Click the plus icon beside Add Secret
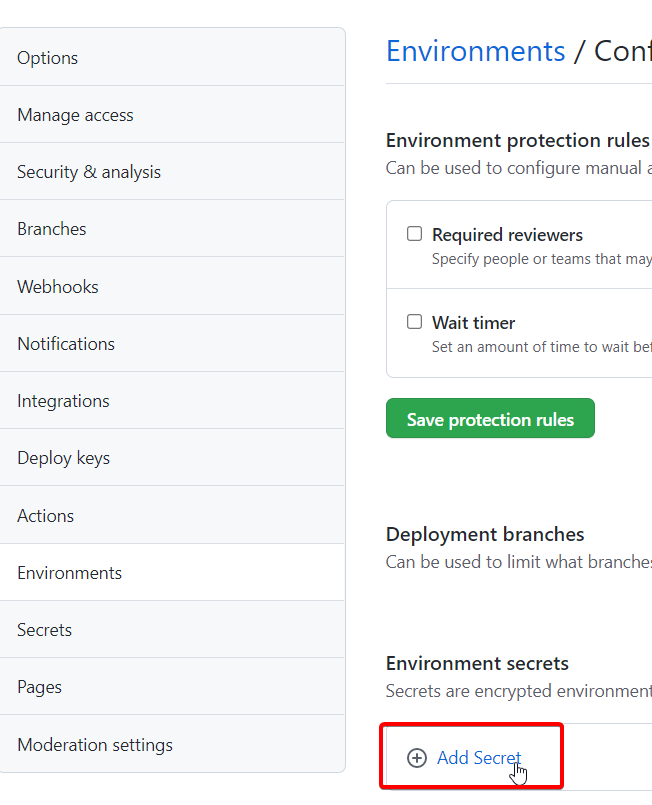 [x=417, y=758]
